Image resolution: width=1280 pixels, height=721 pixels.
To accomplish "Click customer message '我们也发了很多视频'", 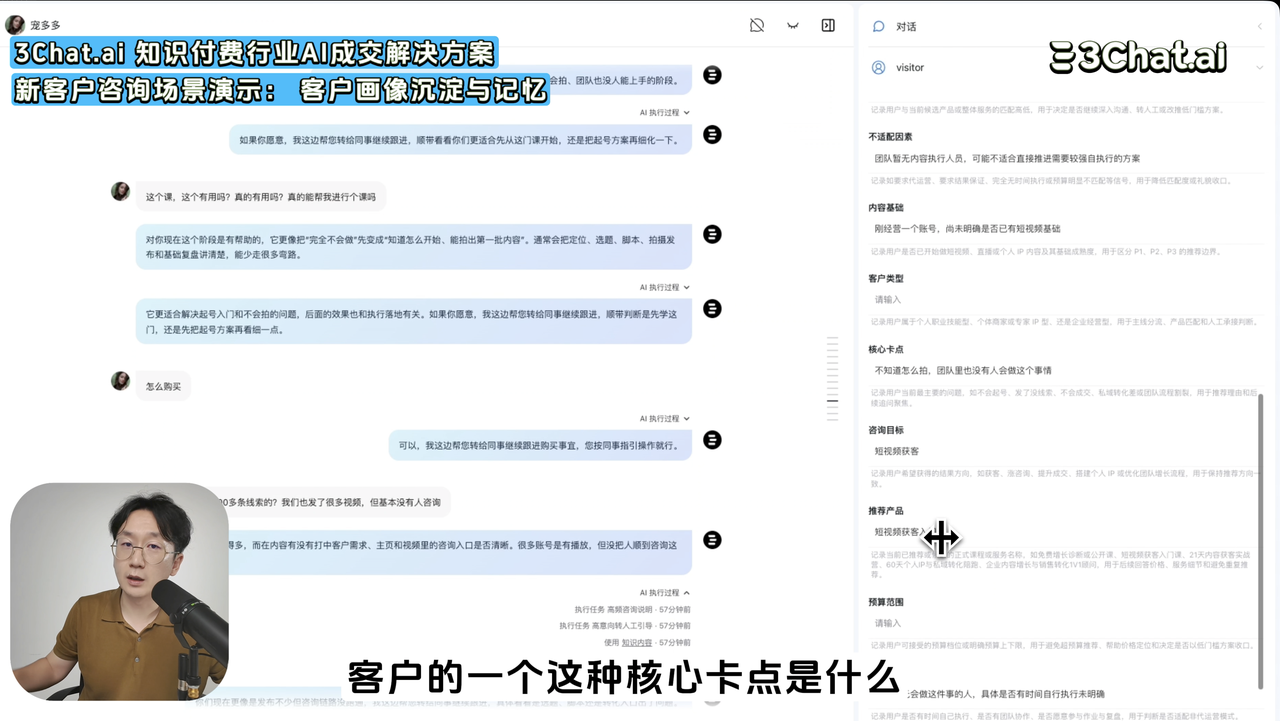I will coord(335,502).
